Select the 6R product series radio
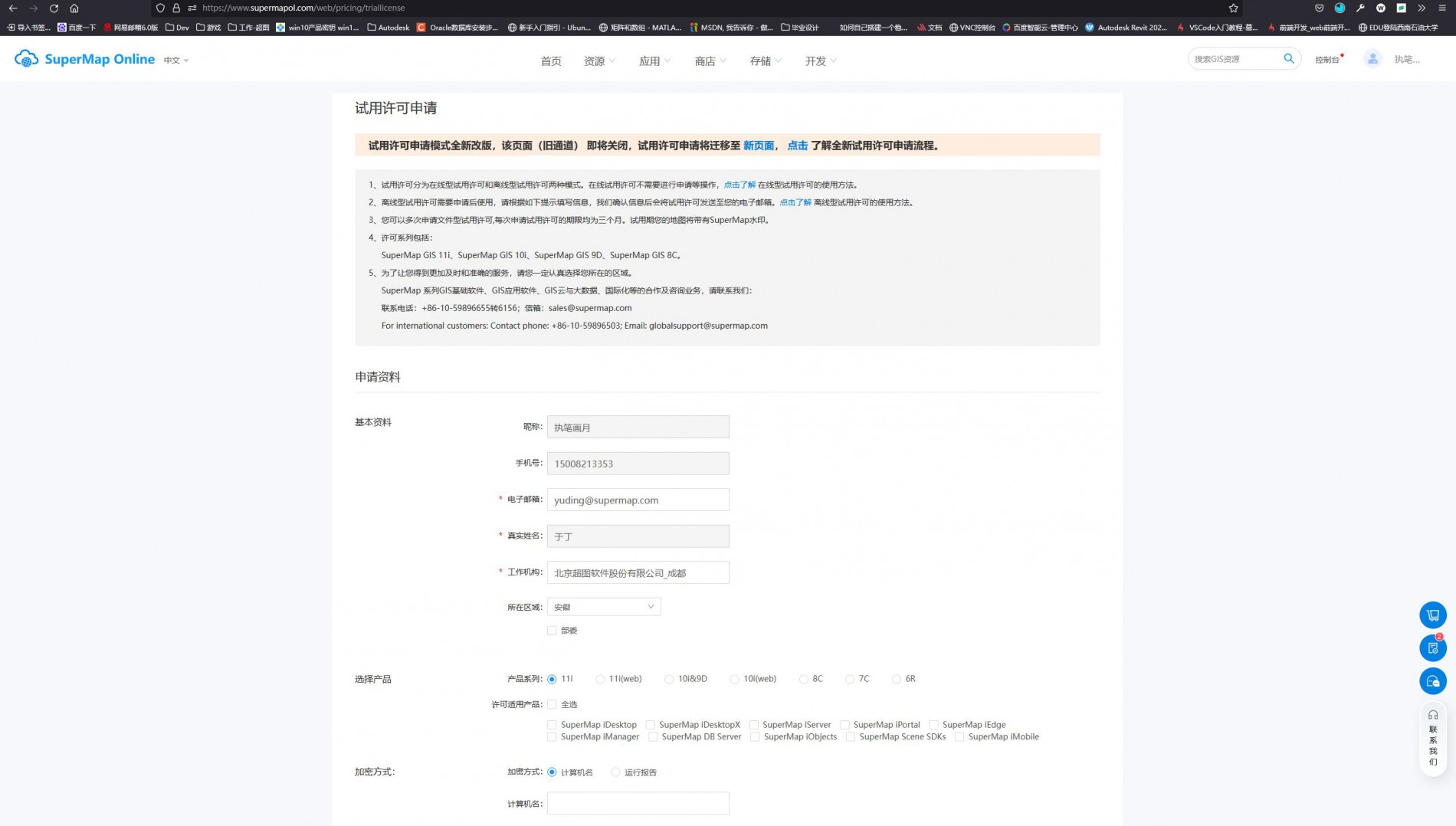 pyautogui.click(x=897, y=679)
